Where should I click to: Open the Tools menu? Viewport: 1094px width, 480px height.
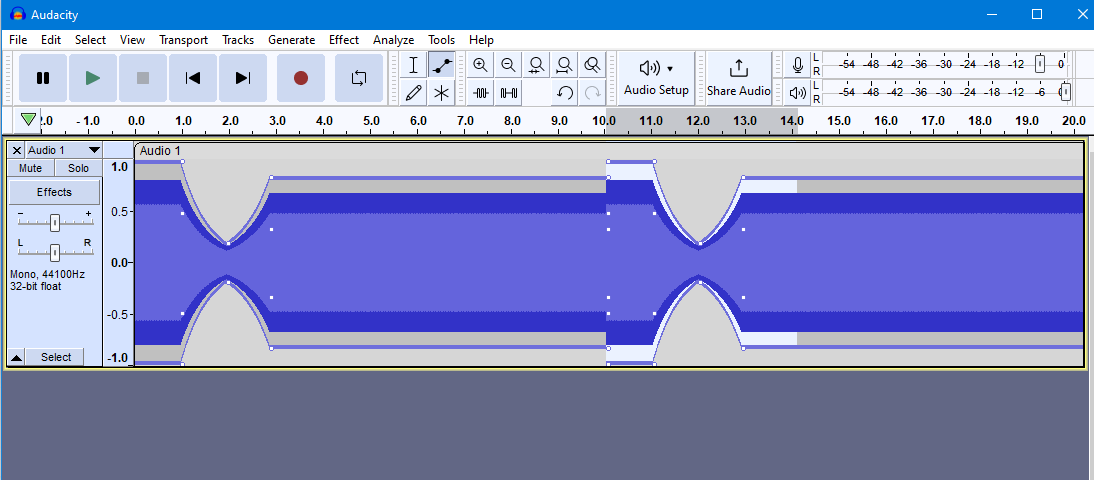(x=442, y=40)
